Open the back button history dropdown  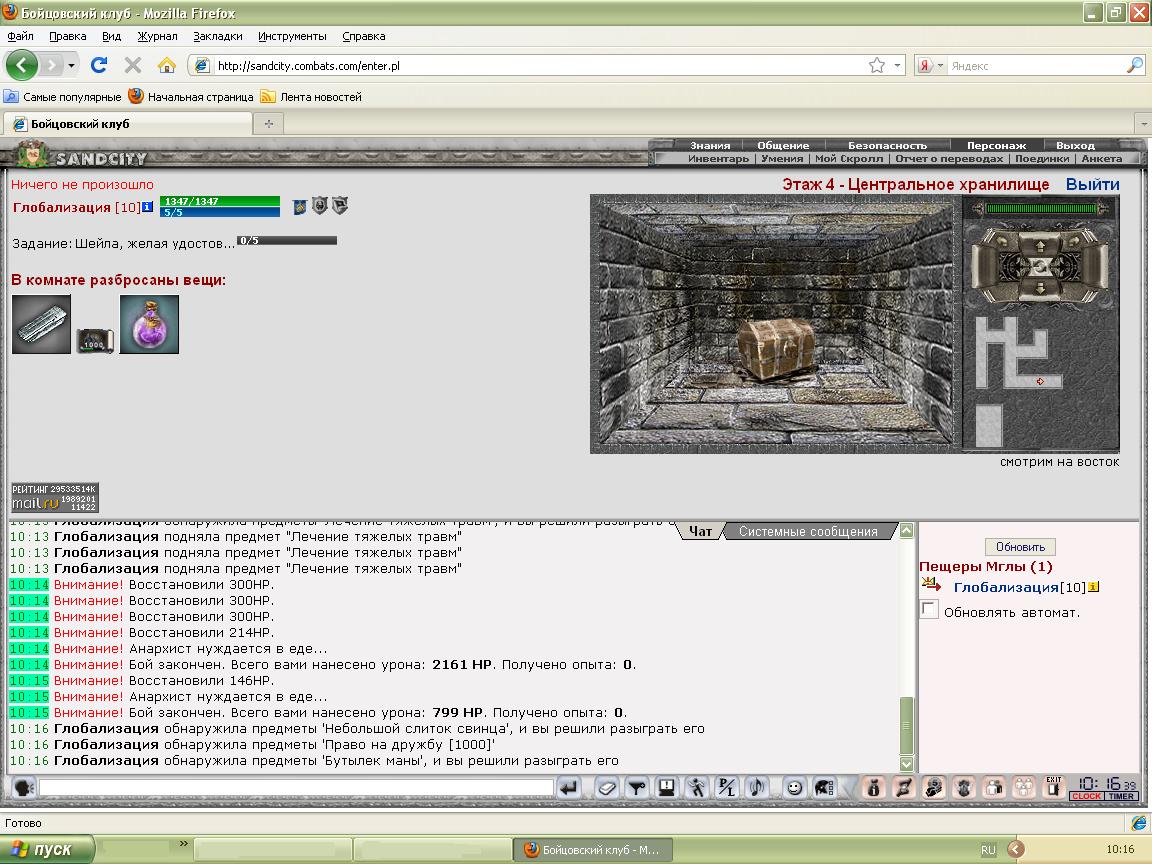[x=71, y=65]
